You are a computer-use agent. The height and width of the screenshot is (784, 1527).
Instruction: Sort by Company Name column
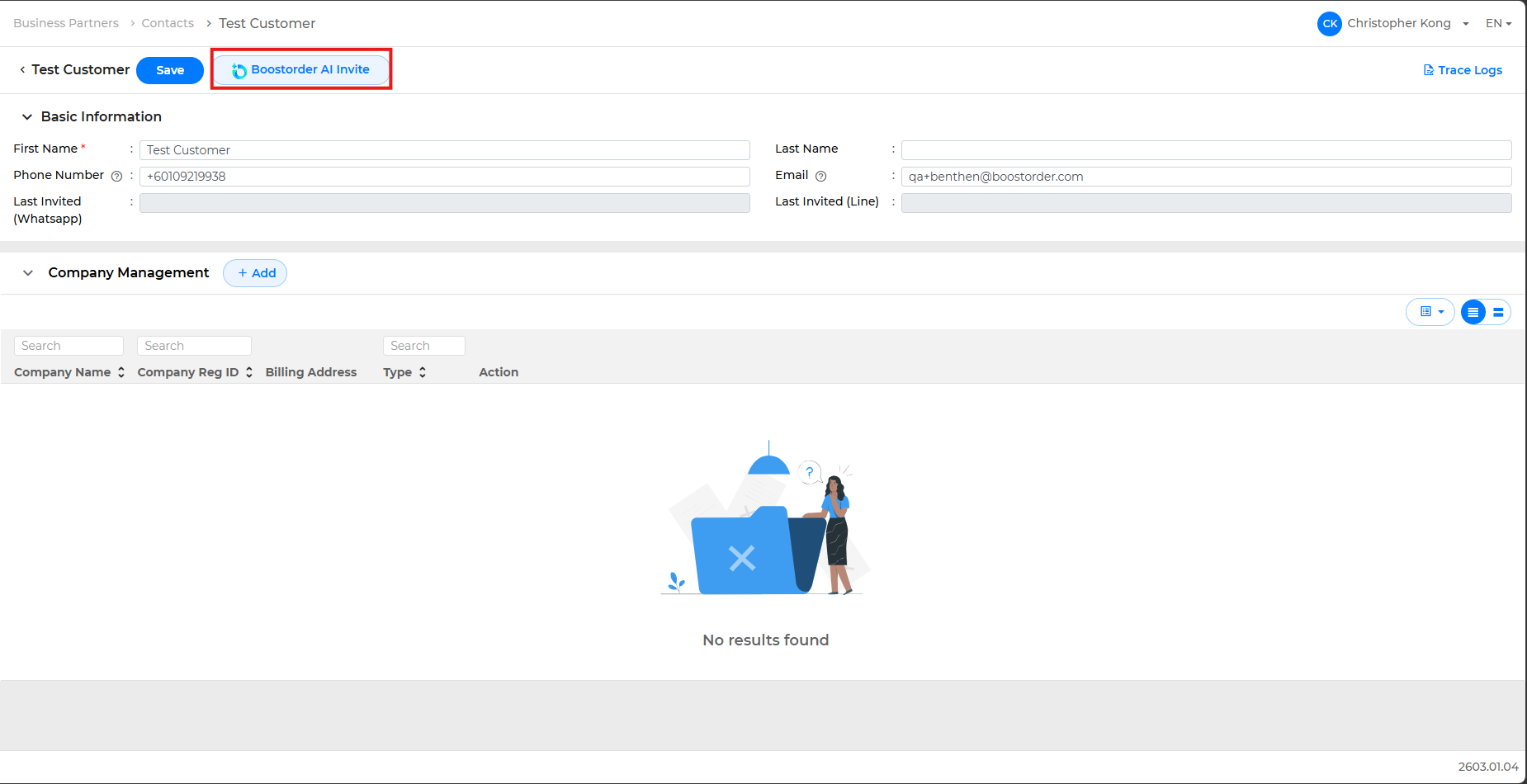point(121,372)
